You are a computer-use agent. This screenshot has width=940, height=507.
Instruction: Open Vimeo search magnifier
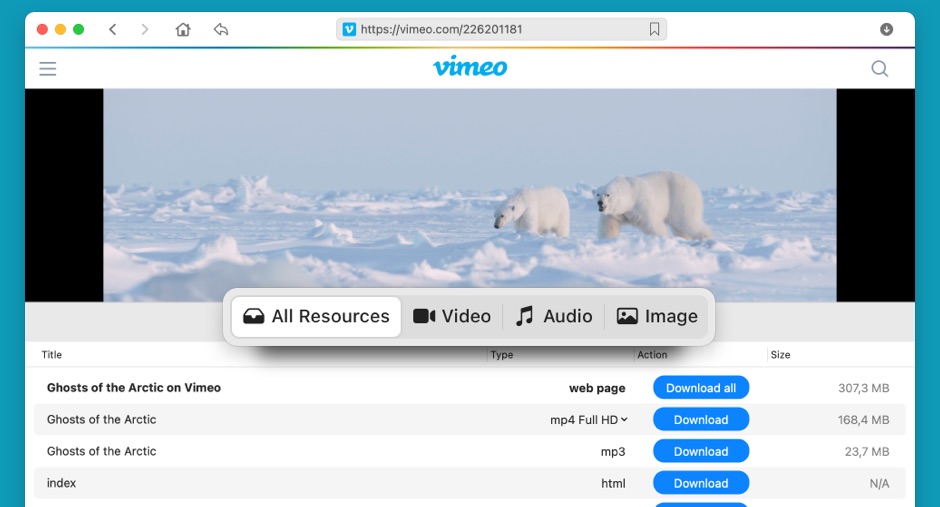879,68
